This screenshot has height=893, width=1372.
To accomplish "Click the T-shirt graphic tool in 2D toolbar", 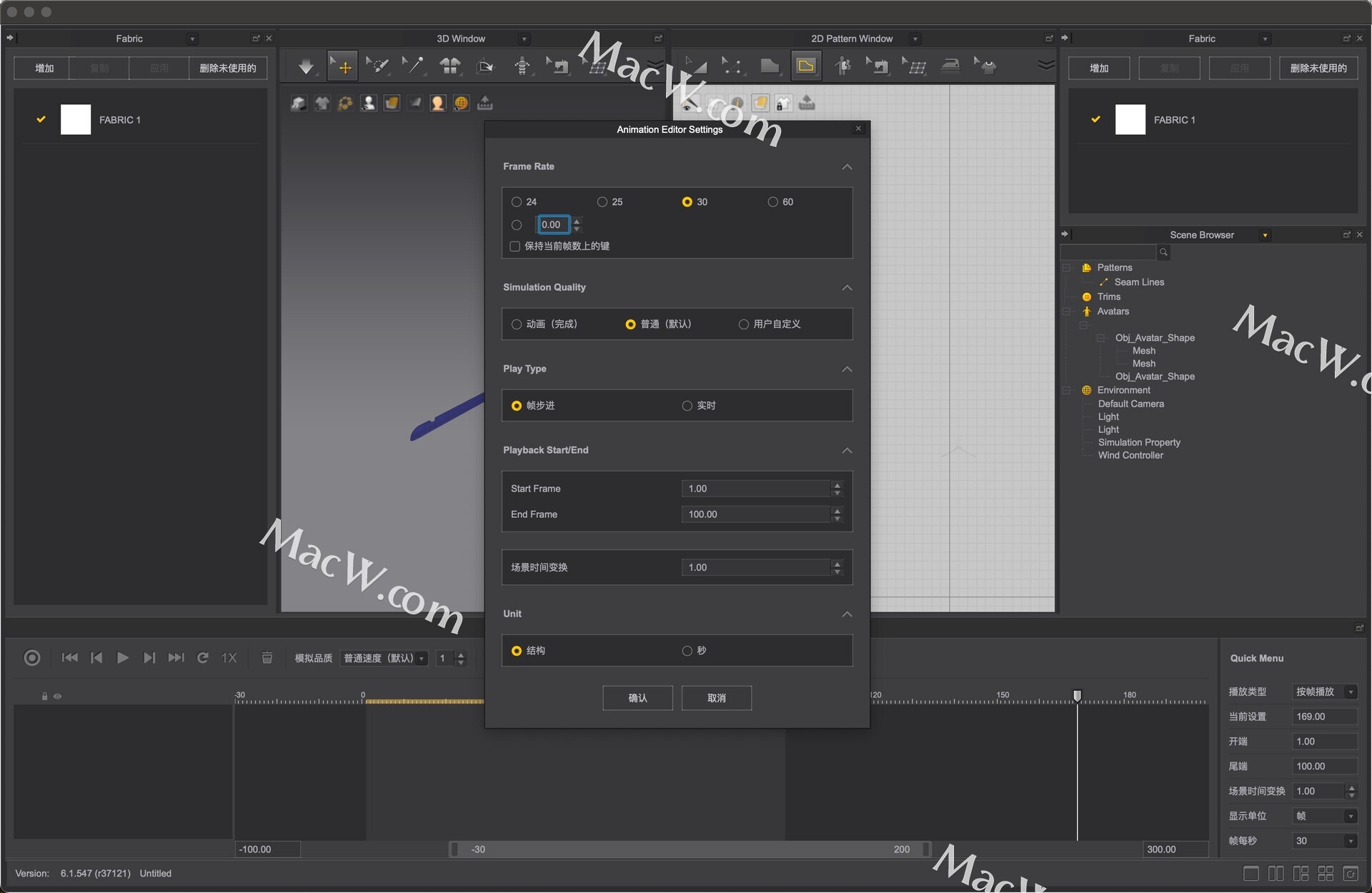I will pos(986,66).
